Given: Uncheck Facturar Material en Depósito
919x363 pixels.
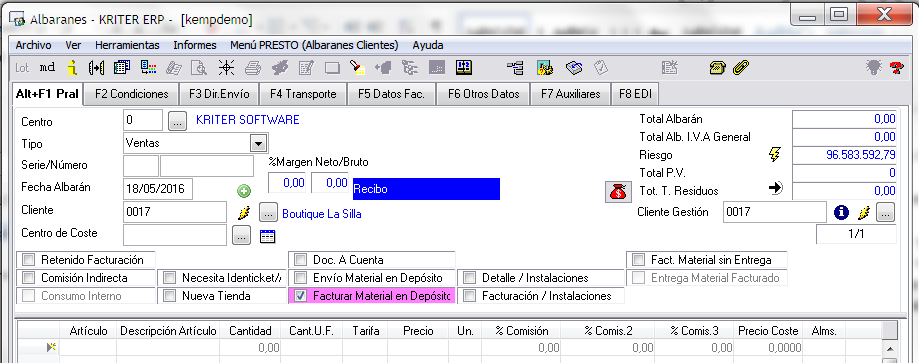Looking at the screenshot, I should (x=301, y=296).
